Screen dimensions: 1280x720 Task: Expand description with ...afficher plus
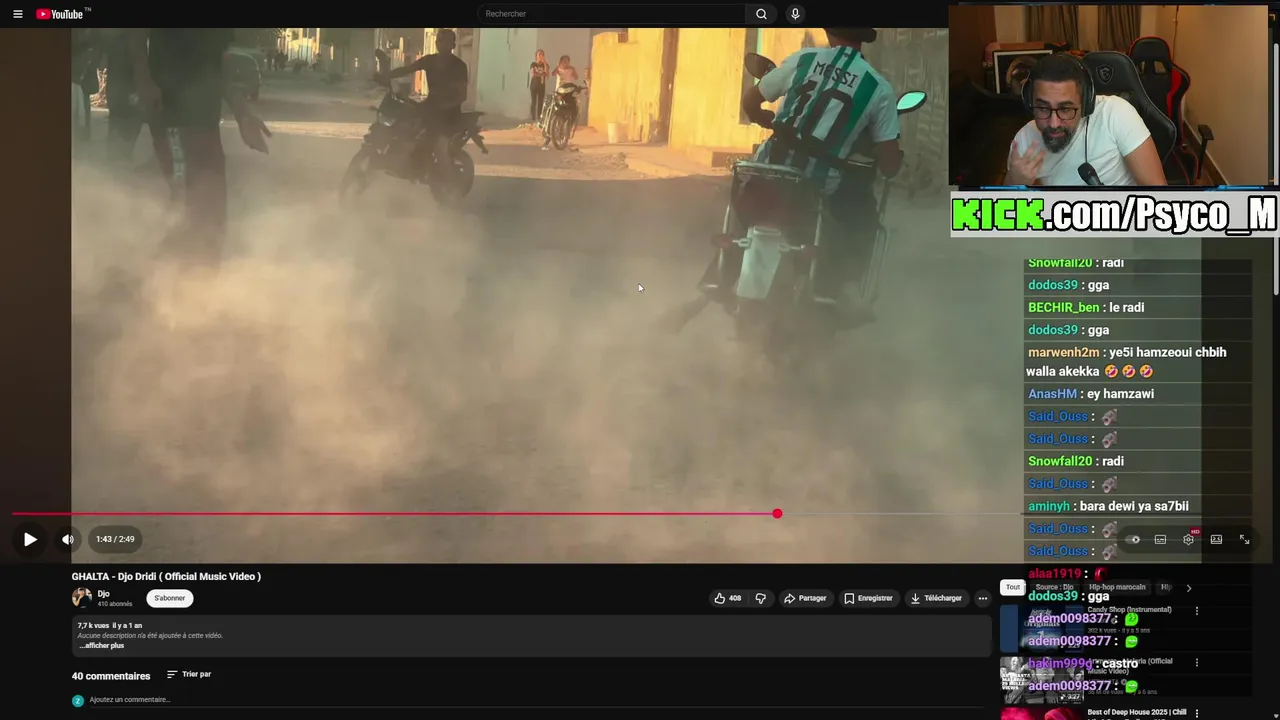pyautogui.click(x=102, y=646)
